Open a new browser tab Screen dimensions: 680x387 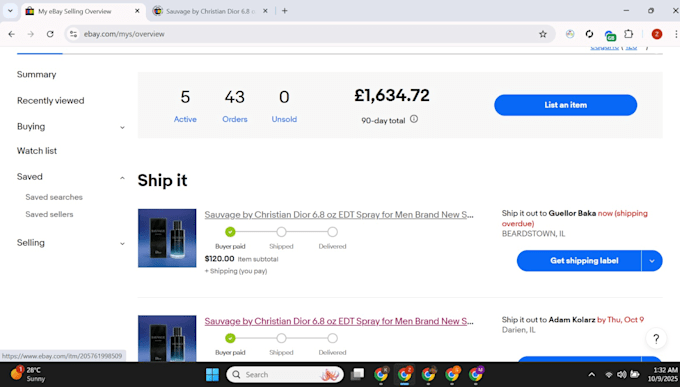[x=284, y=11]
